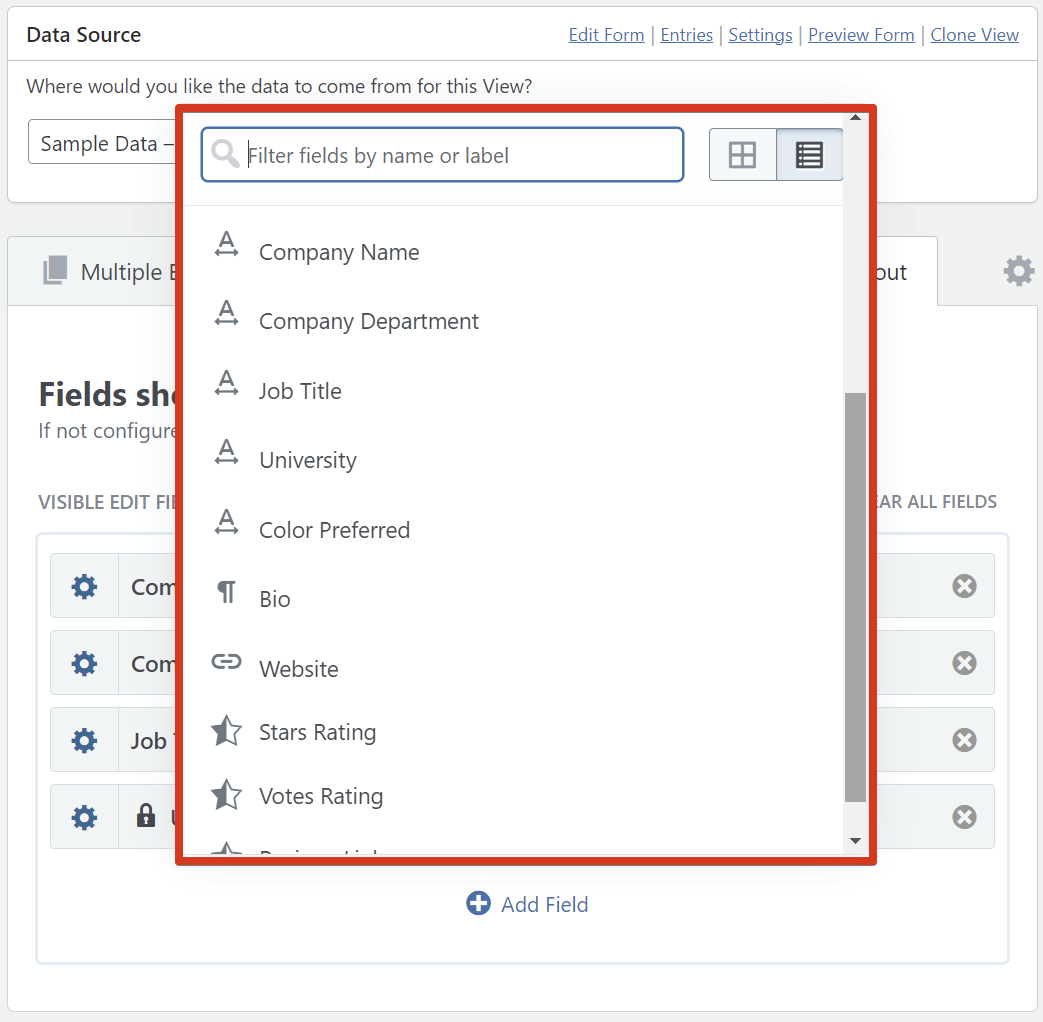Add the Company Name field
The width and height of the screenshot is (1043, 1022).
338,252
